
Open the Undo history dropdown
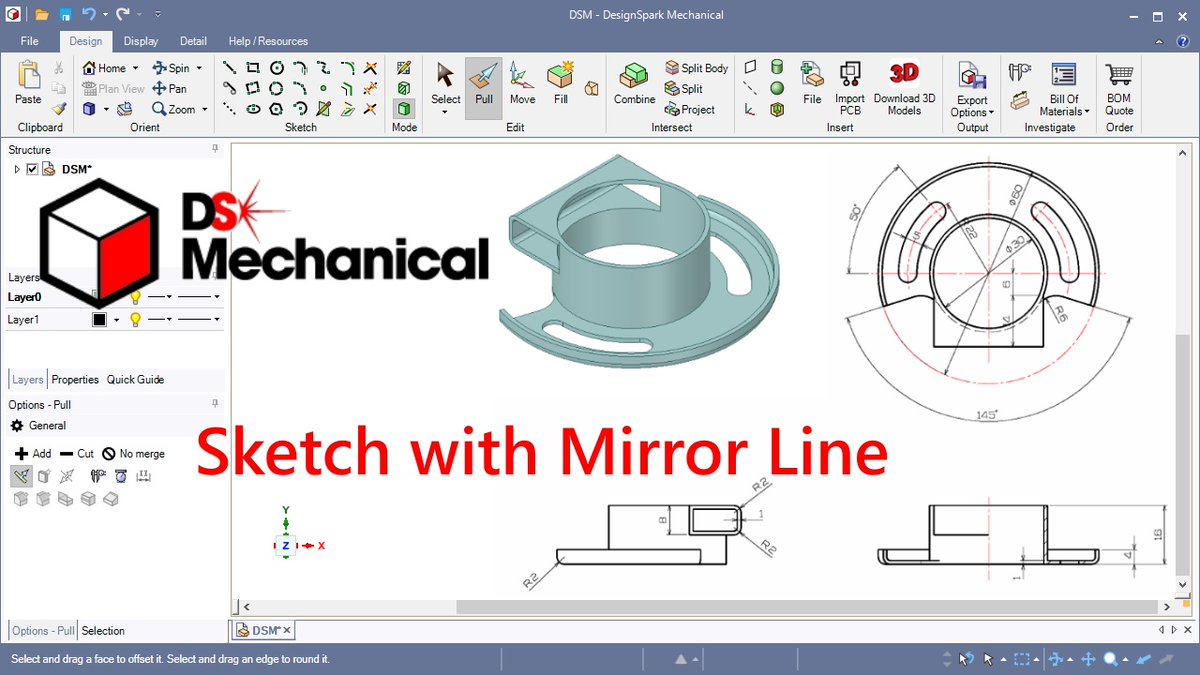[x=105, y=15]
